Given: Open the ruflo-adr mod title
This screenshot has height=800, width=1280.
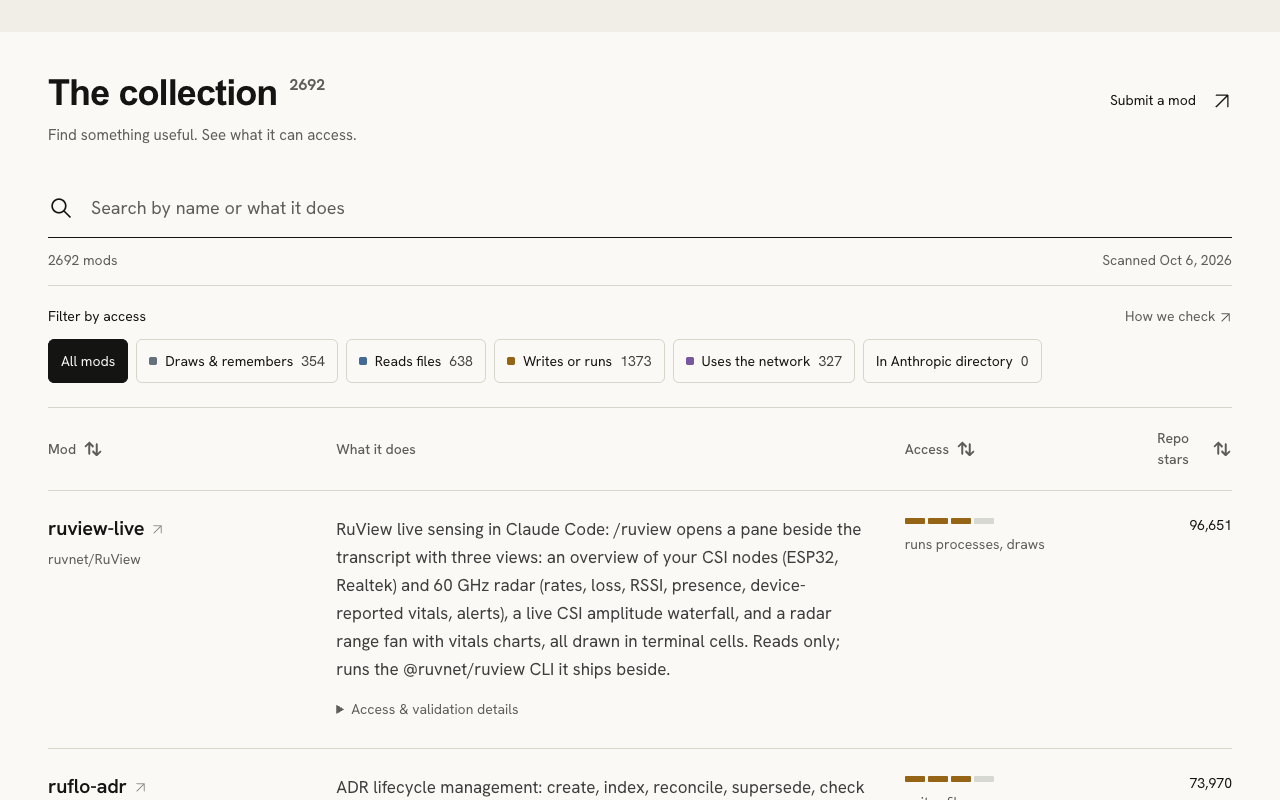Looking at the screenshot, I should click(87, 786).
